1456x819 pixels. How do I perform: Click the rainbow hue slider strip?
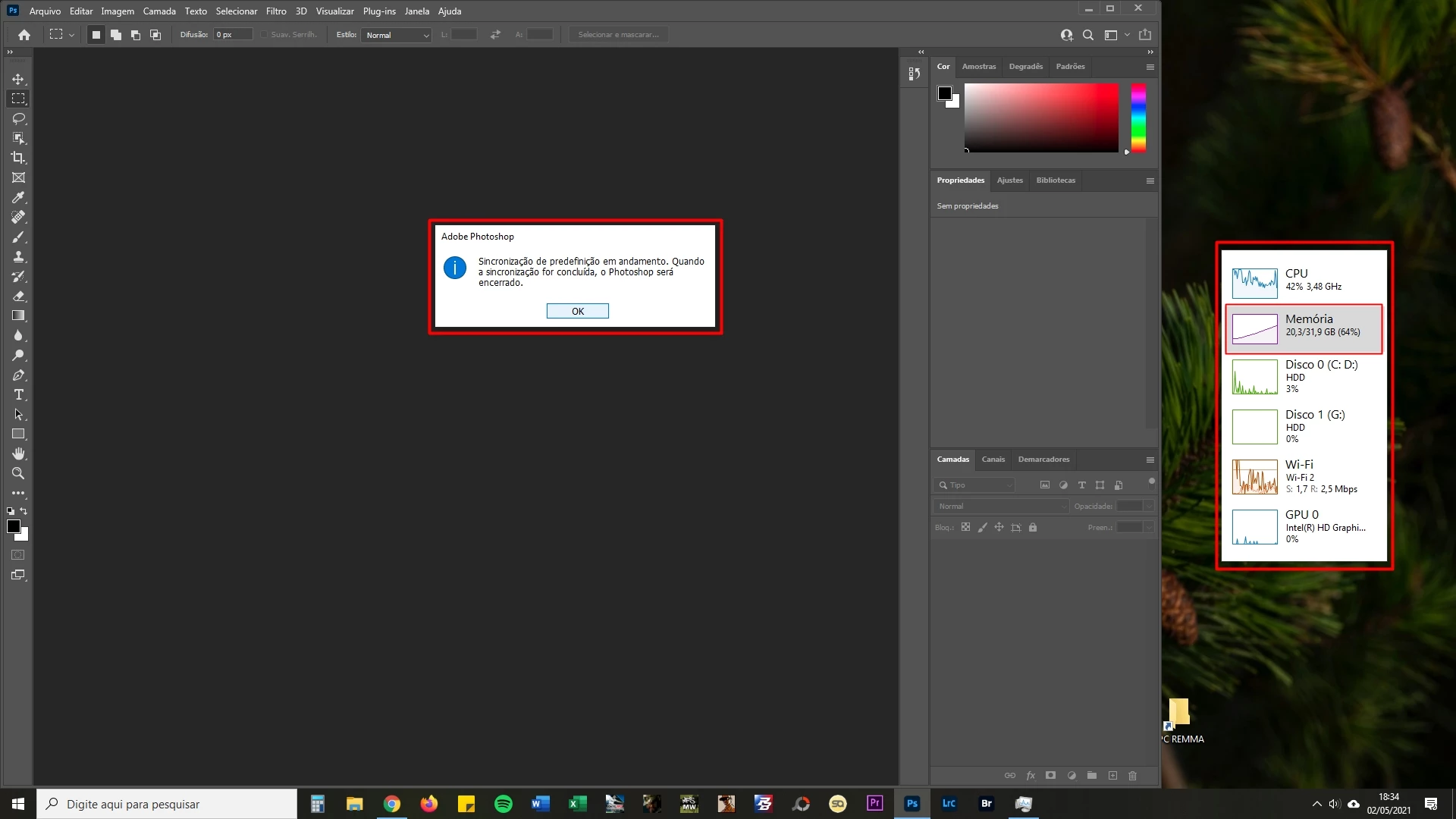tap(1138, 118)
